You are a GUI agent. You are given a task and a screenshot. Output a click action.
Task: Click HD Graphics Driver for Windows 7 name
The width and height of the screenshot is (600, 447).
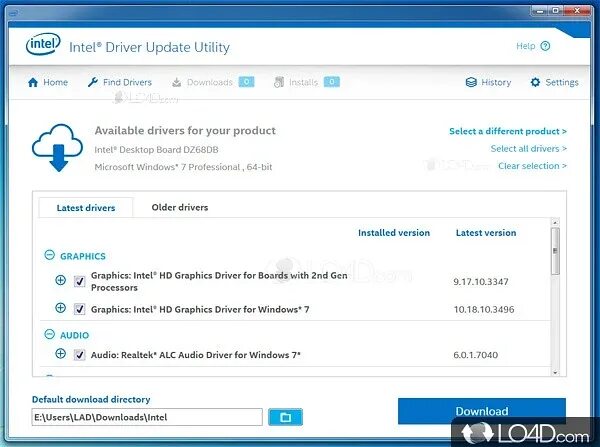[x=200, y=309]
